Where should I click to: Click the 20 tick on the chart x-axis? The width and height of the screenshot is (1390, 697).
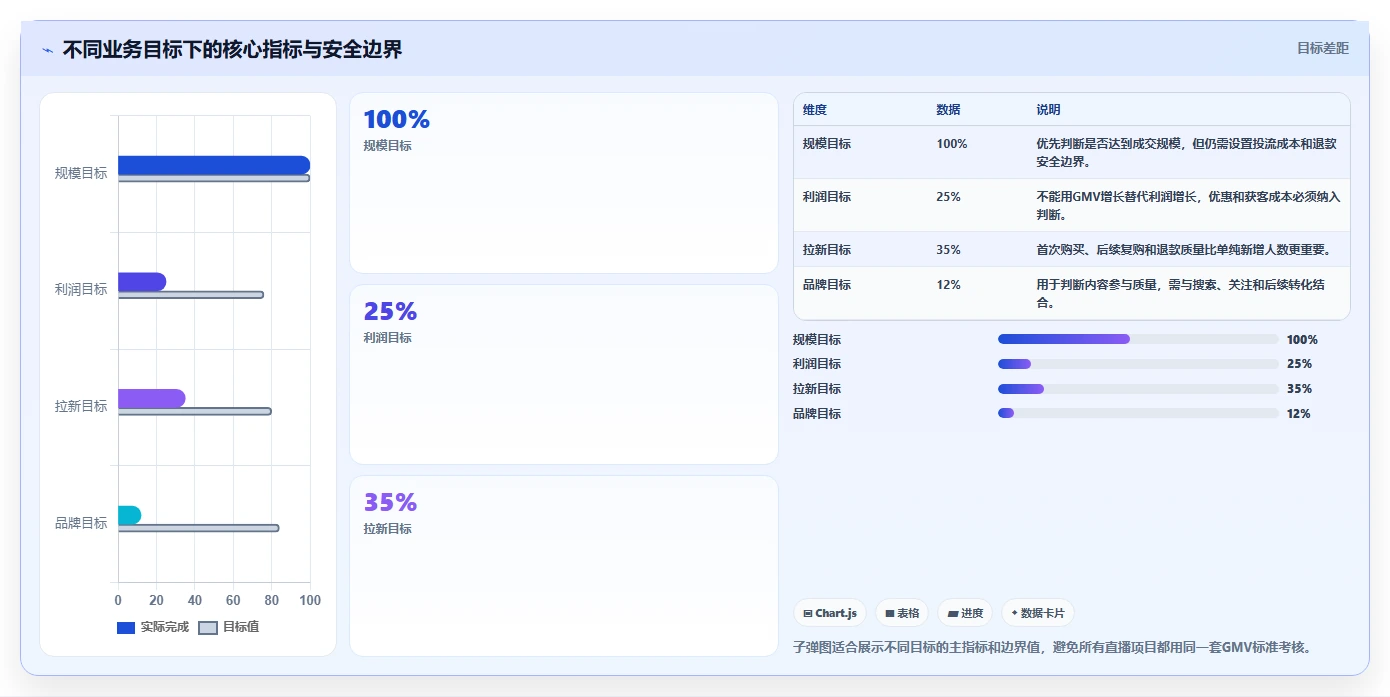coord(156,600)
